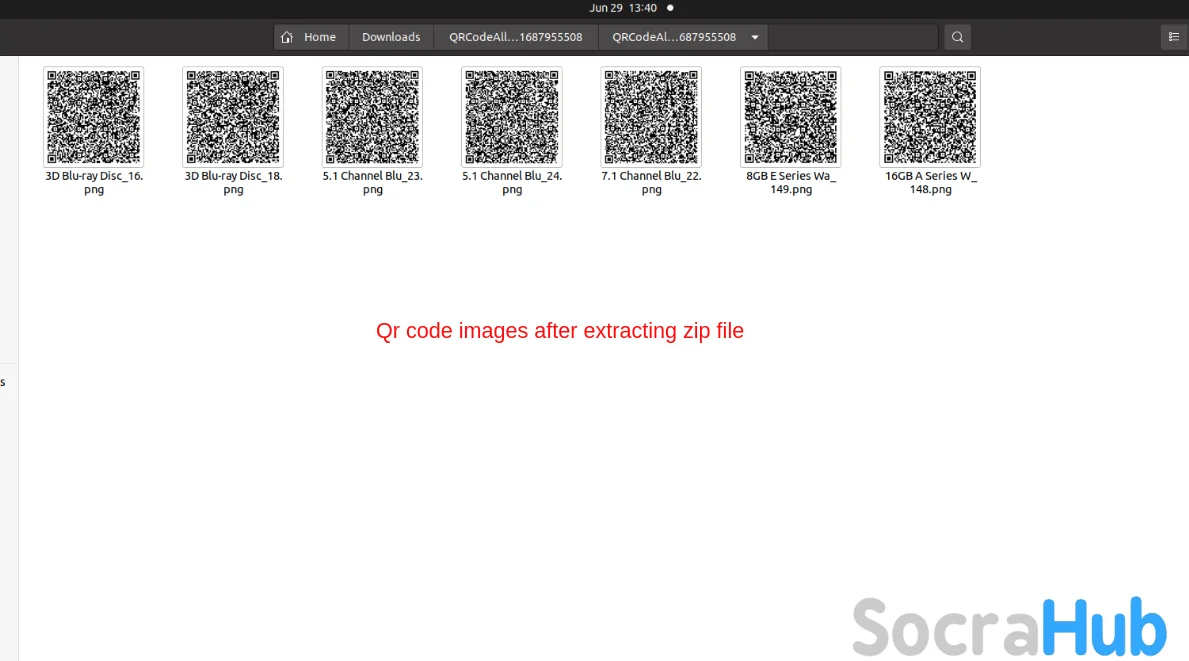1189x661 pixels.
Task: Open the QRCodeAll...1687955508 parent breadcrumb
Action: pos(515,37)
